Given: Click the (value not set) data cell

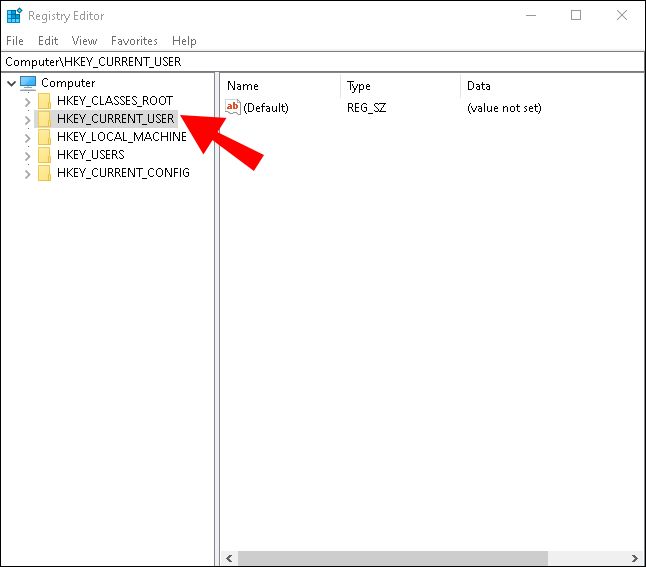Looking at the screenshot, I should (504, 108).
